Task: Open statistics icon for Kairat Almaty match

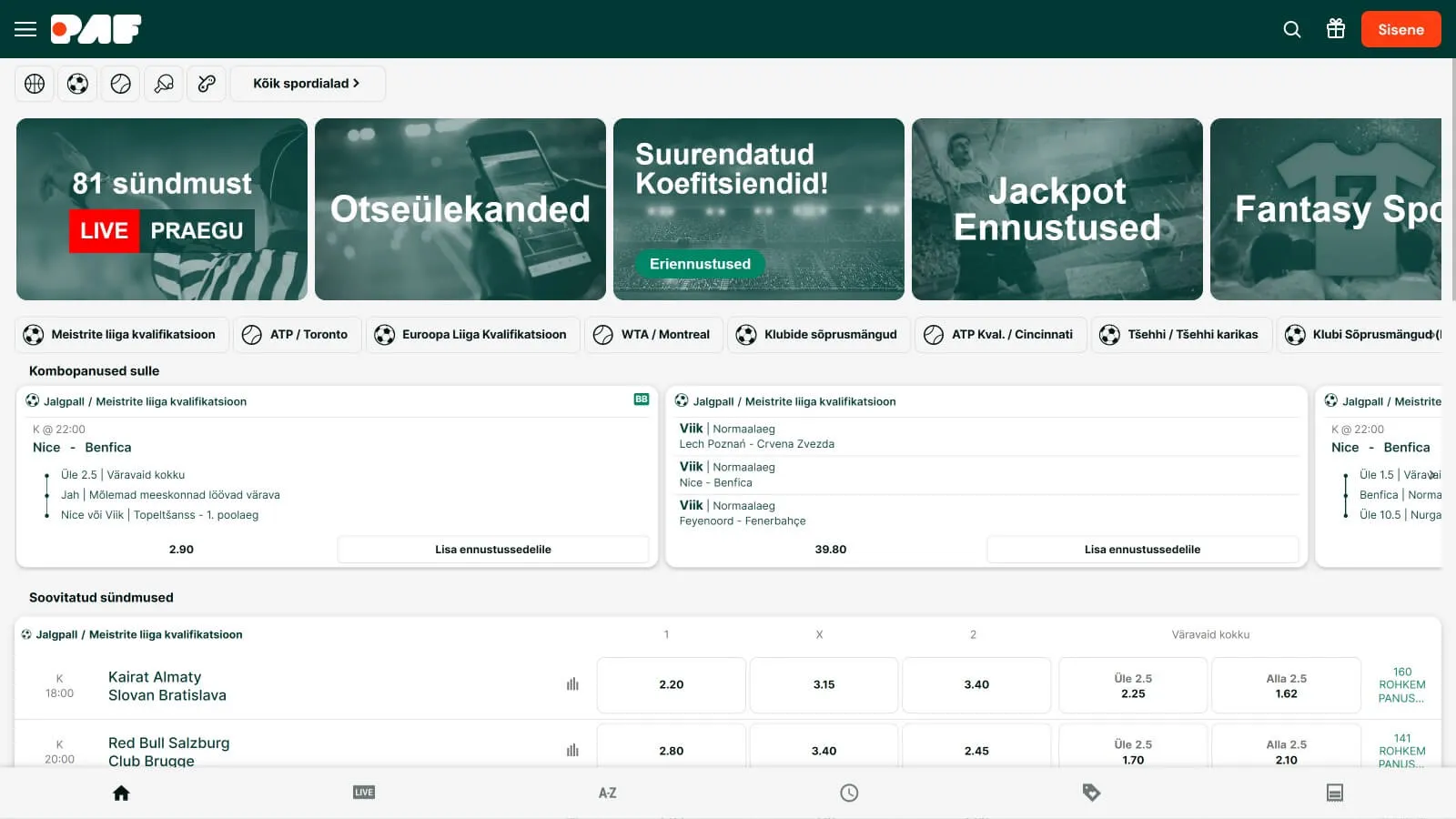Action: (572, 684)
